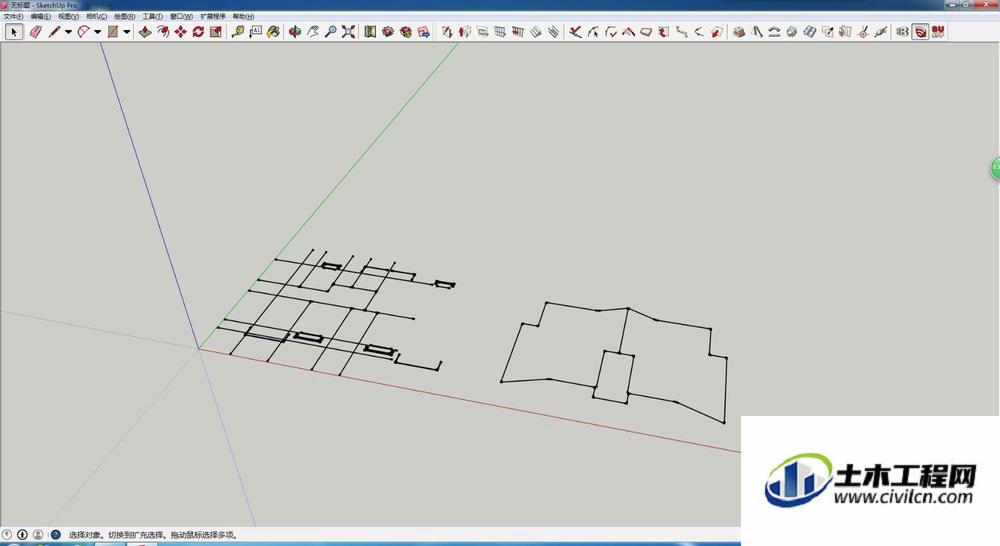
Task: Select the Rectangle shape tool
Action: pos(113,31)
